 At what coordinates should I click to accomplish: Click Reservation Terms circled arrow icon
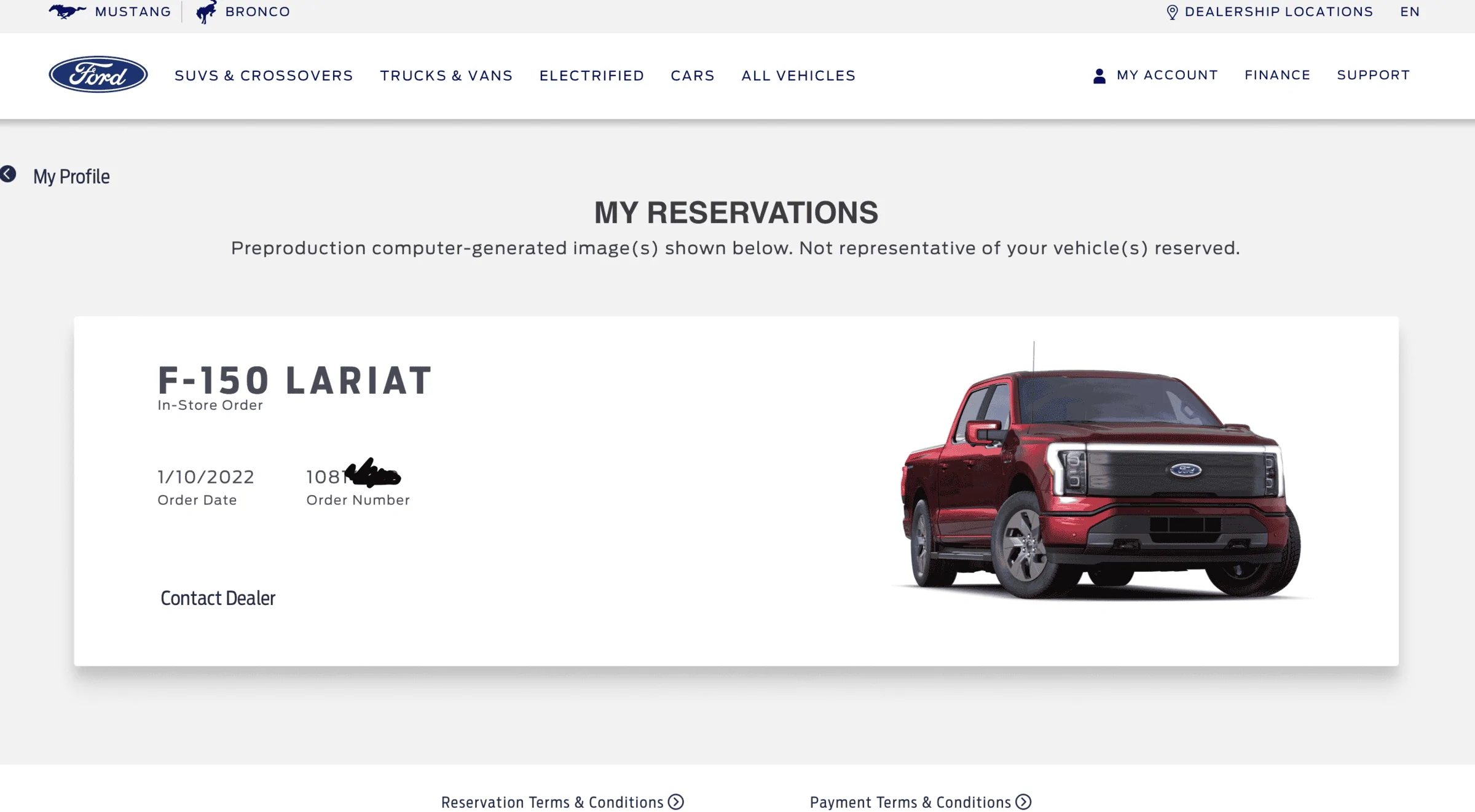676,802
